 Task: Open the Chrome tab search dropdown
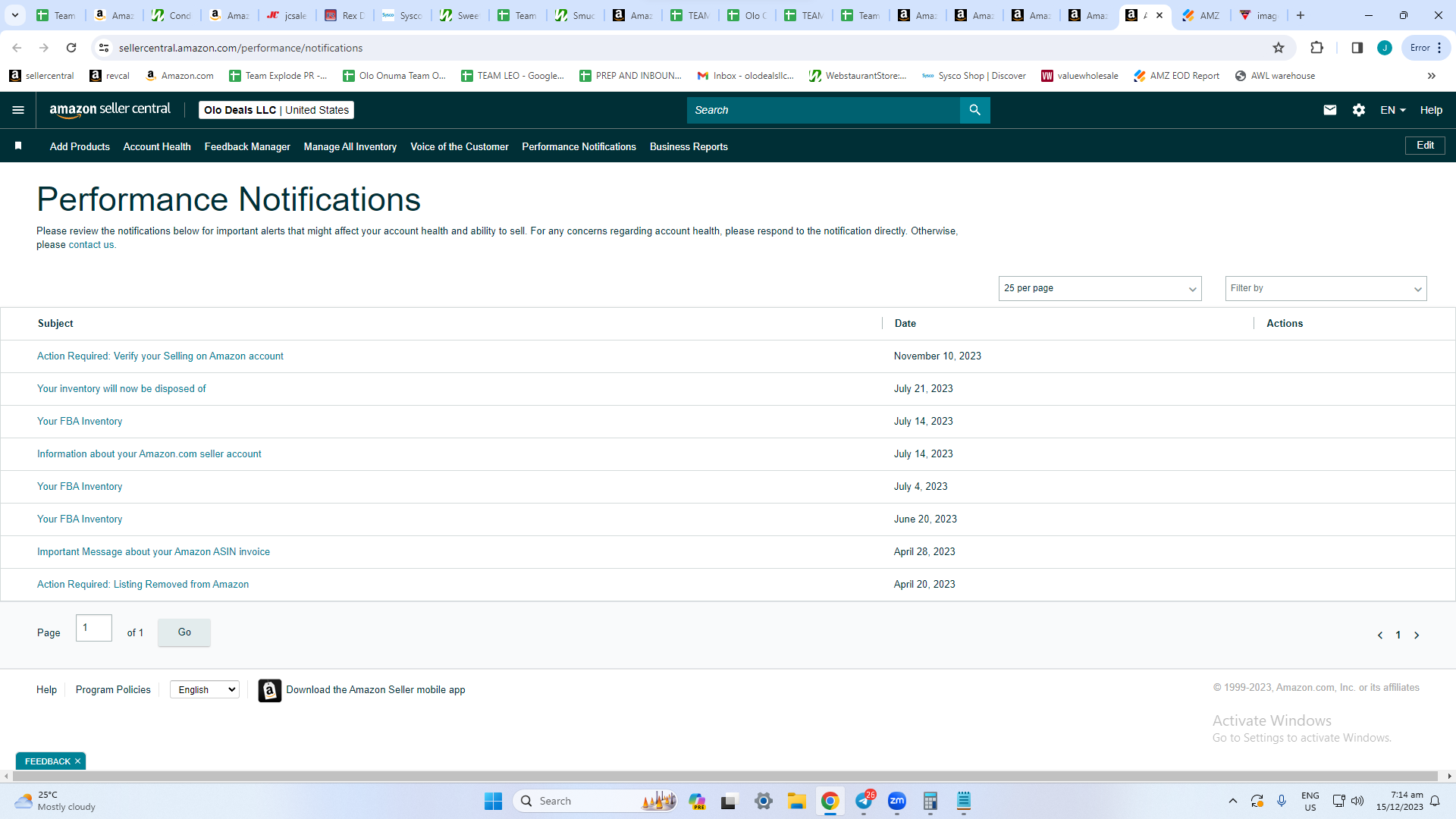pos(14,15)
